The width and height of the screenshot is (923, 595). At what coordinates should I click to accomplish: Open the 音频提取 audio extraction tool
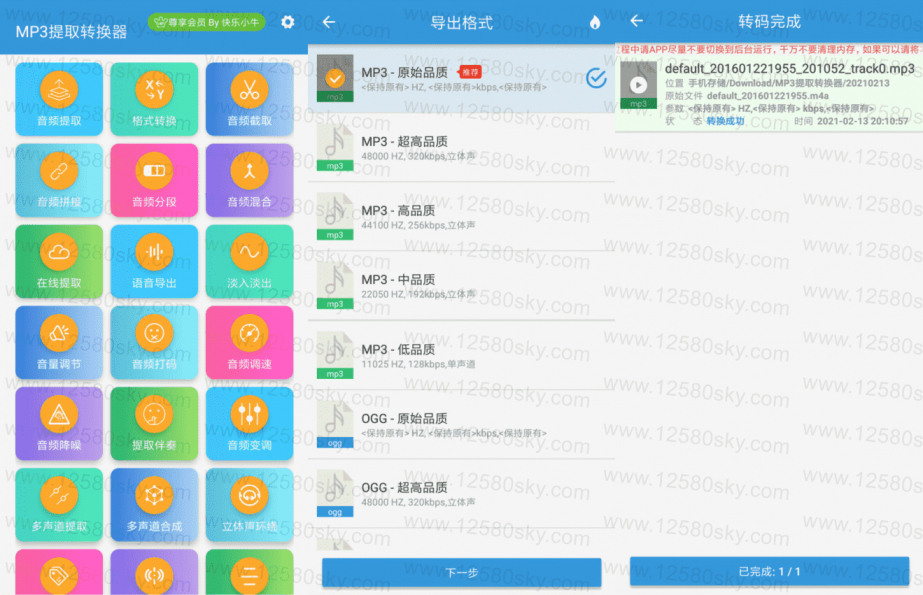pos(57,97)
